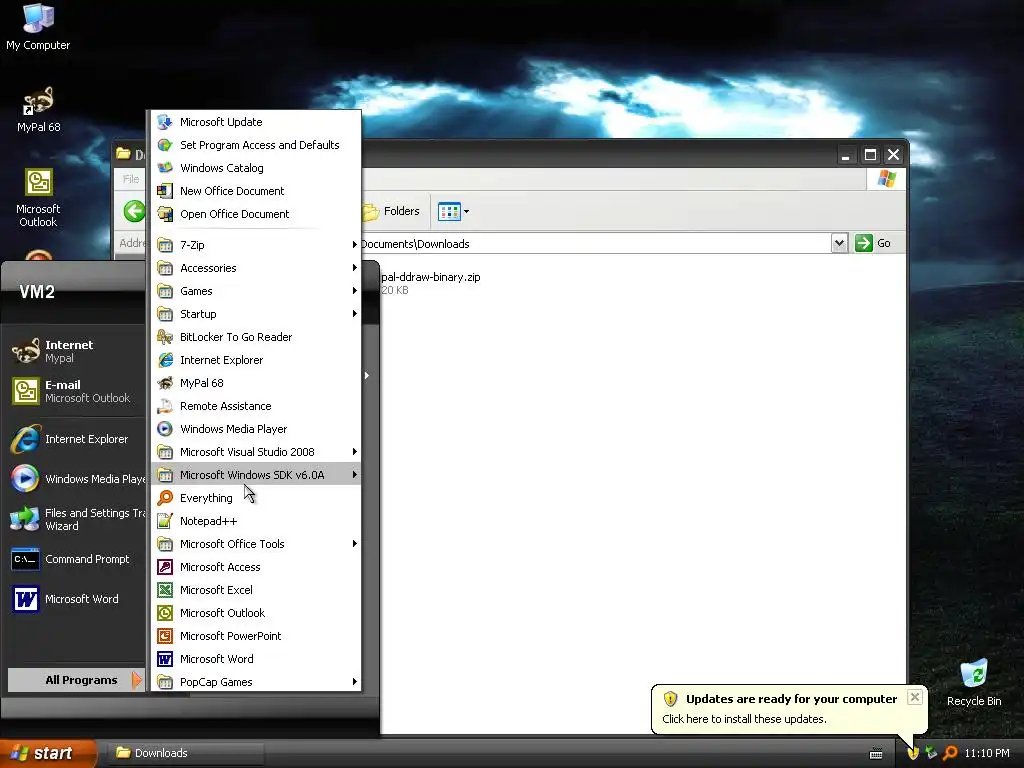Start MyPal 68 from programs list
Screen dimensions: 1024x768
pyautogui.click(x=255, y=383)
